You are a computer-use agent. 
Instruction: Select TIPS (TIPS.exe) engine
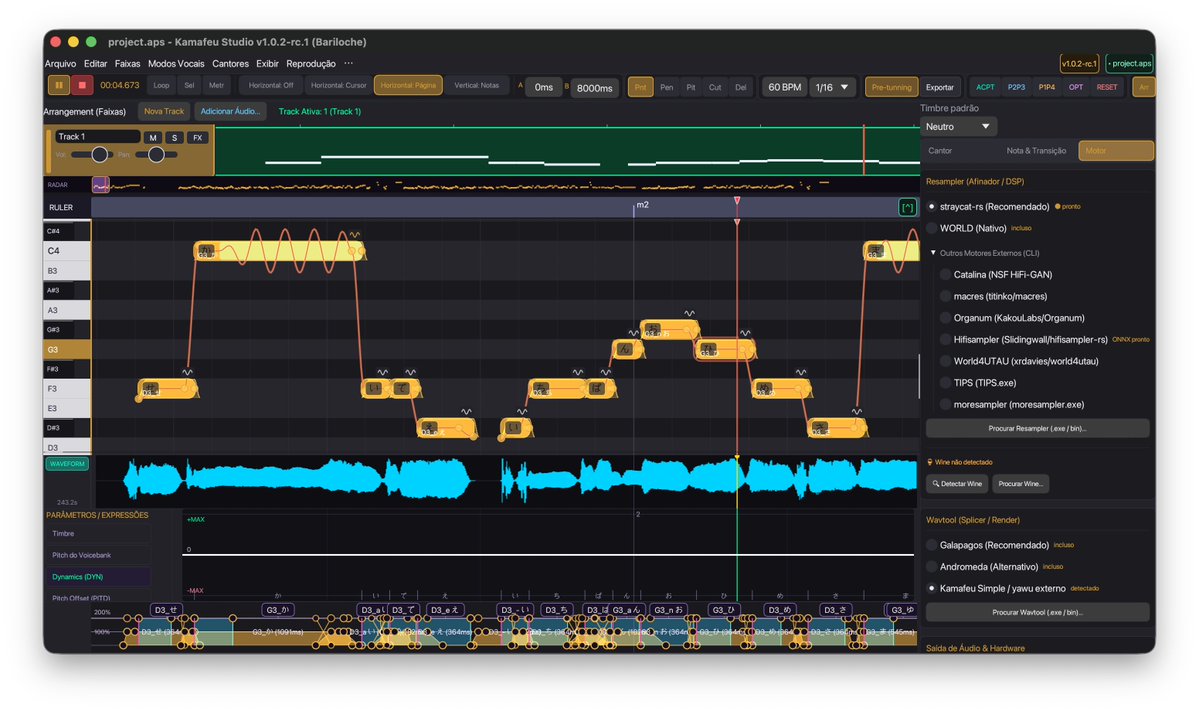click(977, 383)
